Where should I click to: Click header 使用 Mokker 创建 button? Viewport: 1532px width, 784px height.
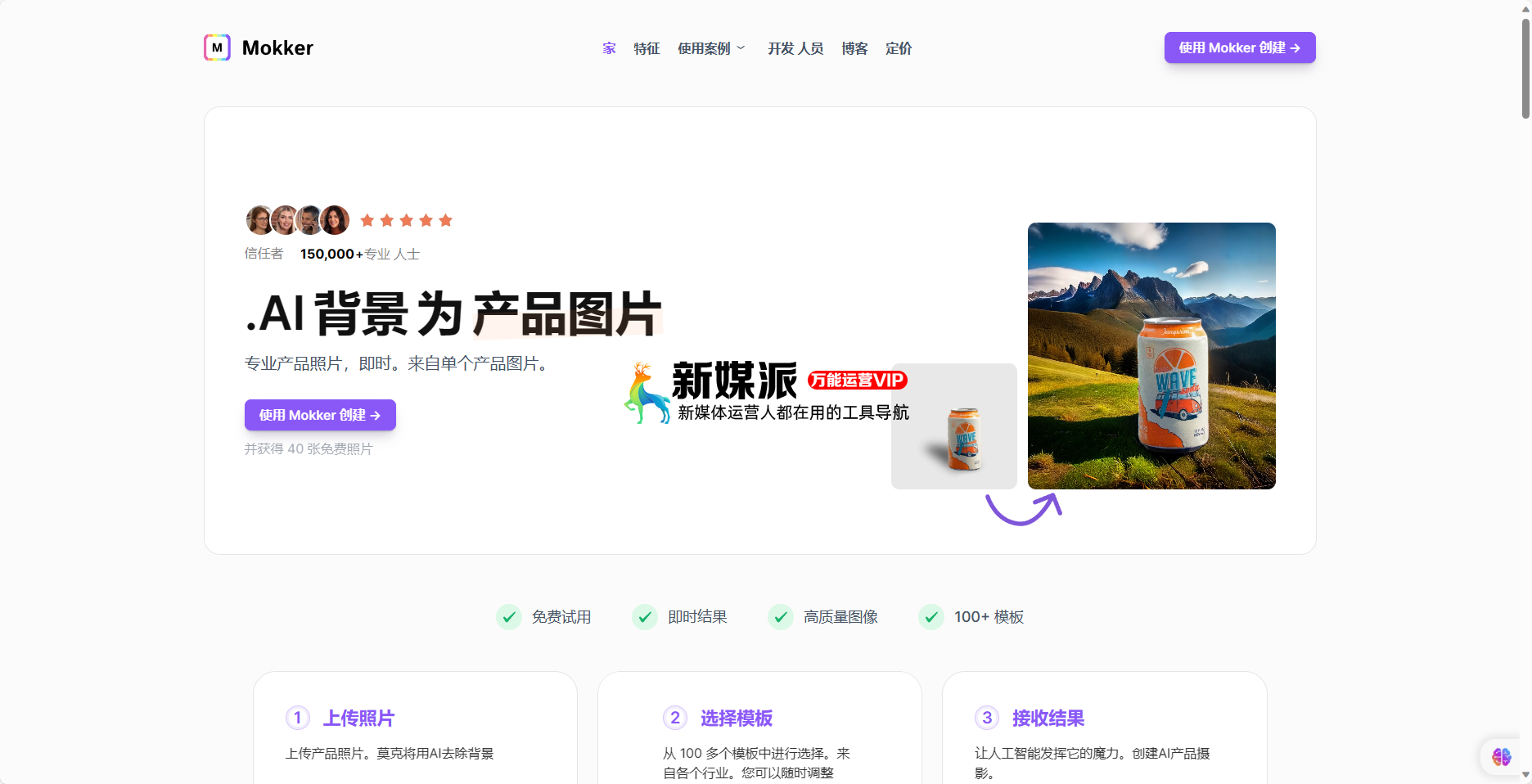(x=1240, y=47)
